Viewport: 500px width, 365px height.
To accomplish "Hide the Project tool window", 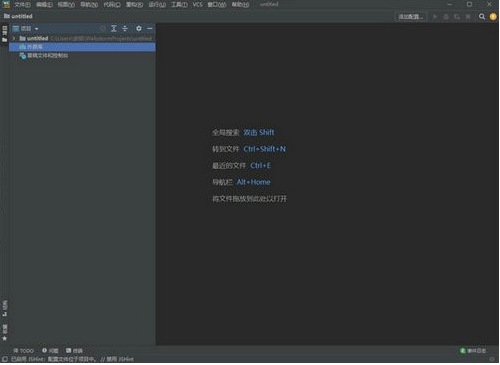I will pyautogui.click(x=150, y=29).
